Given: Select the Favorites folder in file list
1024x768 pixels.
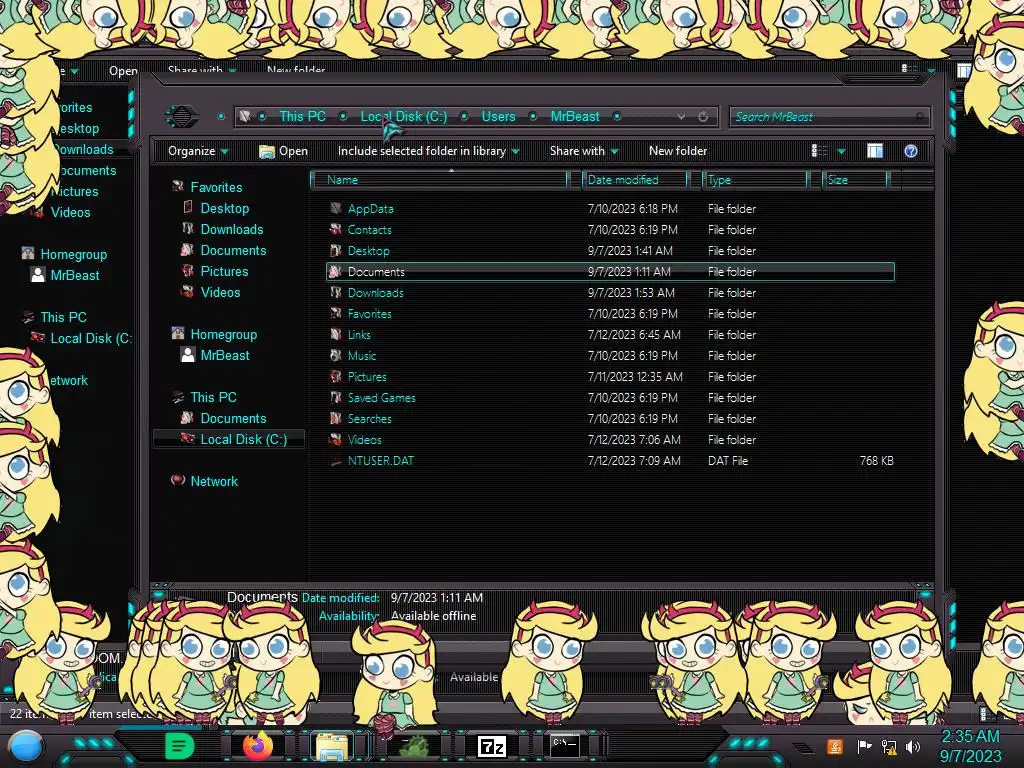Looking at the screenshot, I should 369,314.
